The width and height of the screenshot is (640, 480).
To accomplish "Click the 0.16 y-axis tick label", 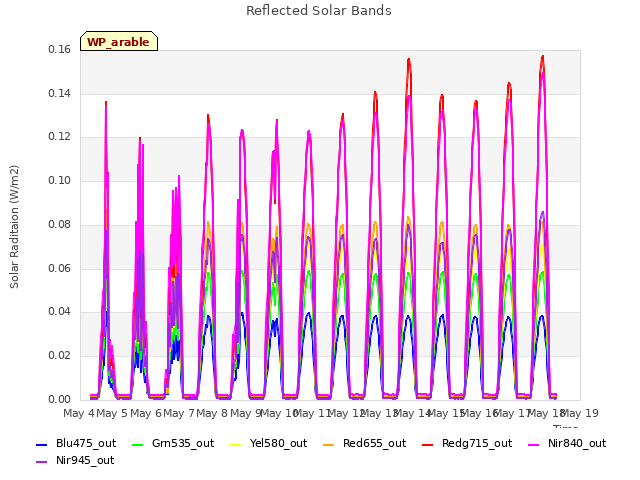I will click(60, 50).
